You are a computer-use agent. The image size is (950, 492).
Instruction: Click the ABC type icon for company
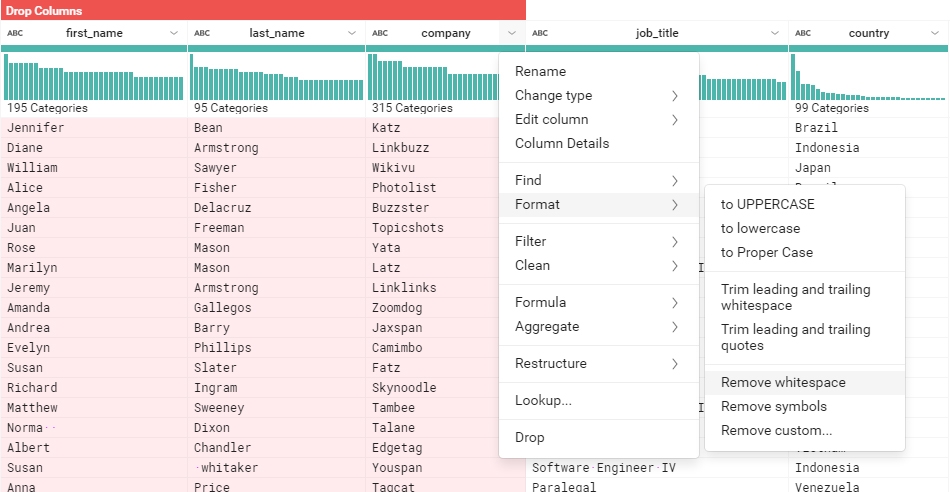pyautogui.click(x=380, y=33)
